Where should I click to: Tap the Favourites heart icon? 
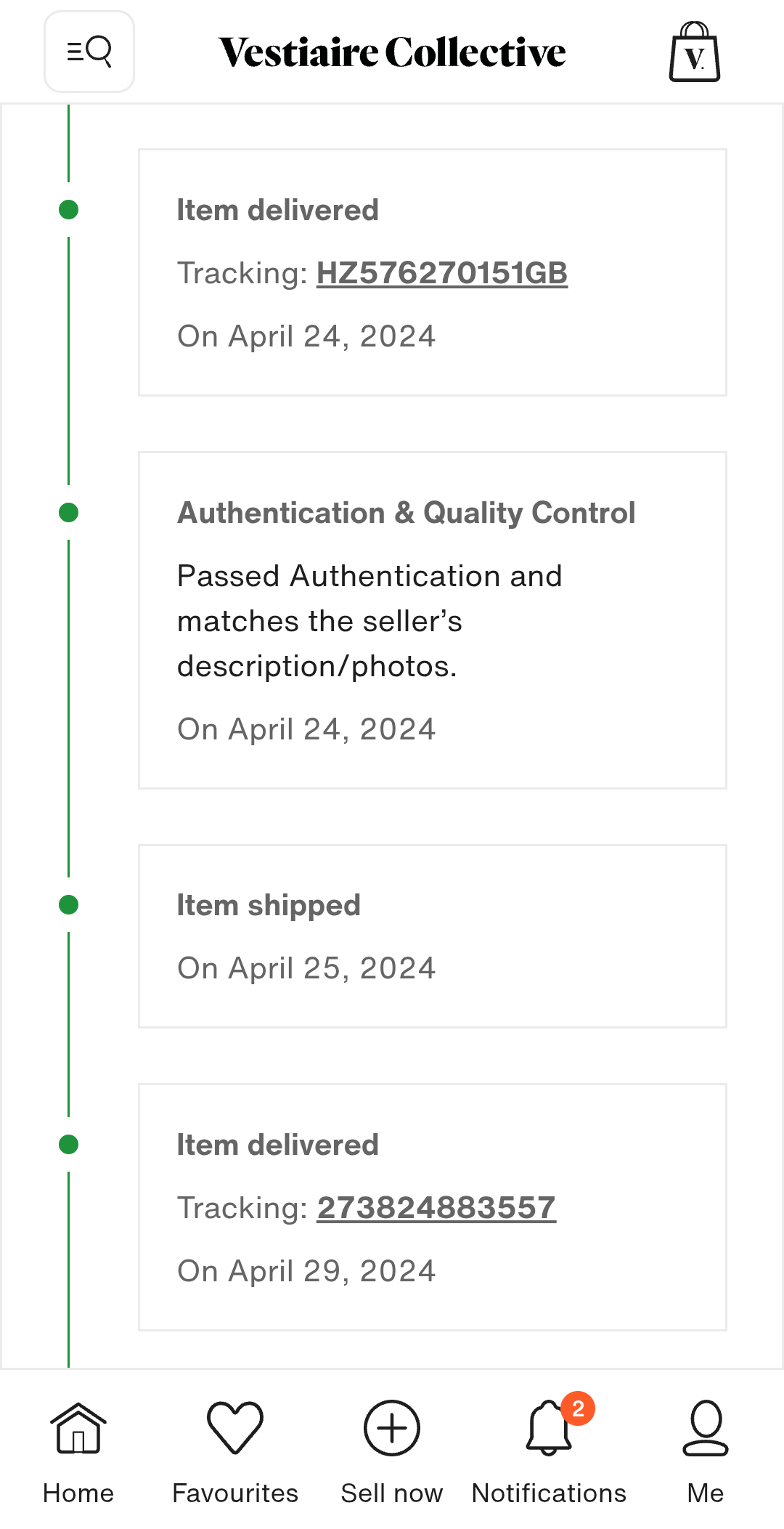tap(235, 1428)
